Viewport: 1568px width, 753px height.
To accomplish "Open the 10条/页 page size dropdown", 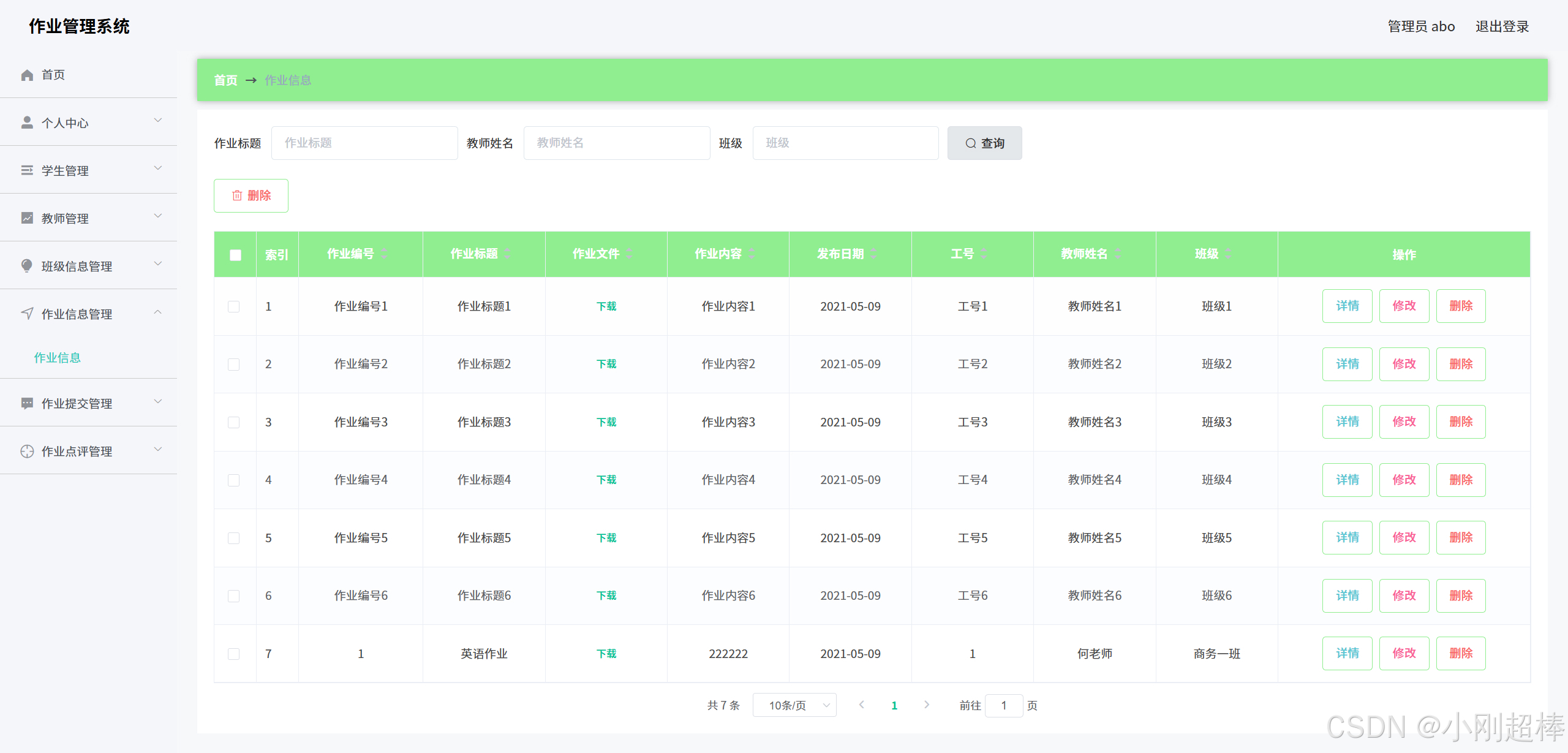I will (794, 705).
